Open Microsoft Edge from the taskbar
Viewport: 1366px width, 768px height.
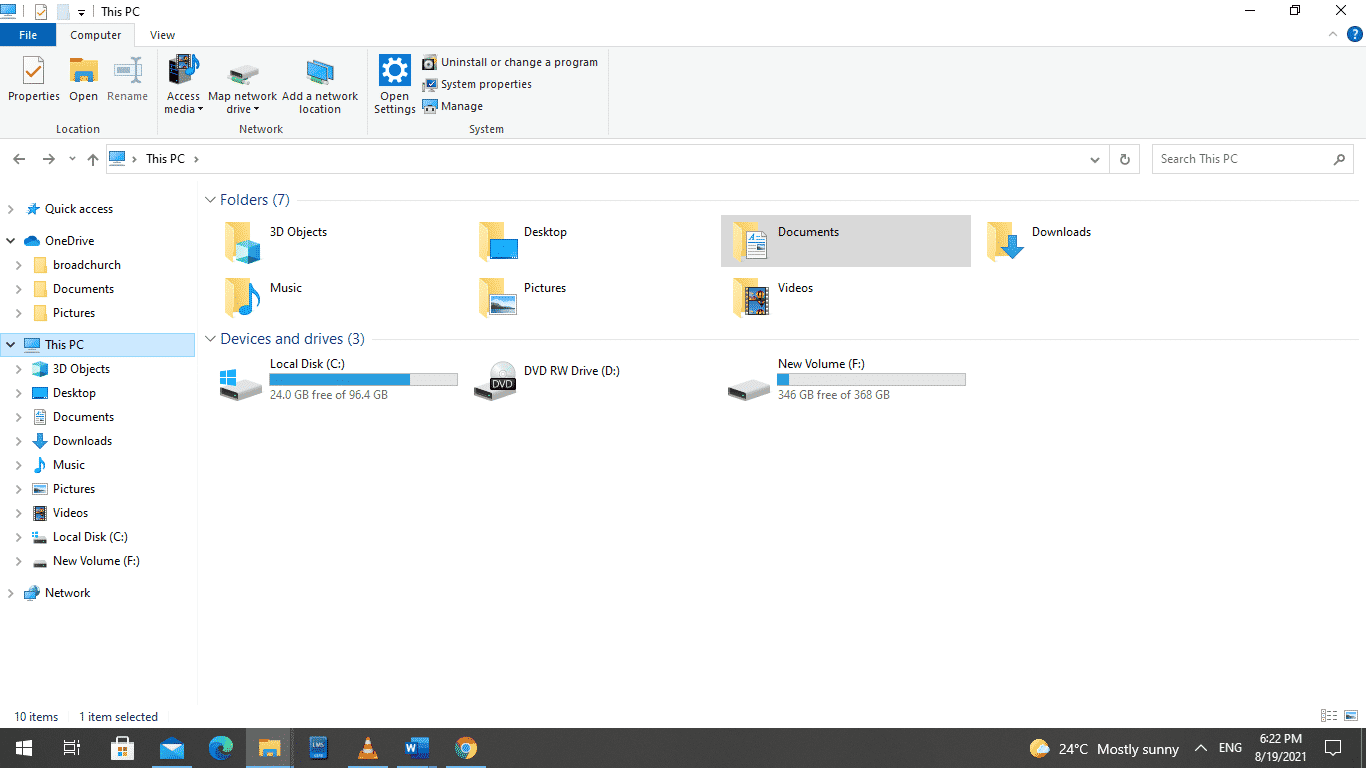click(x=220, y=748)
